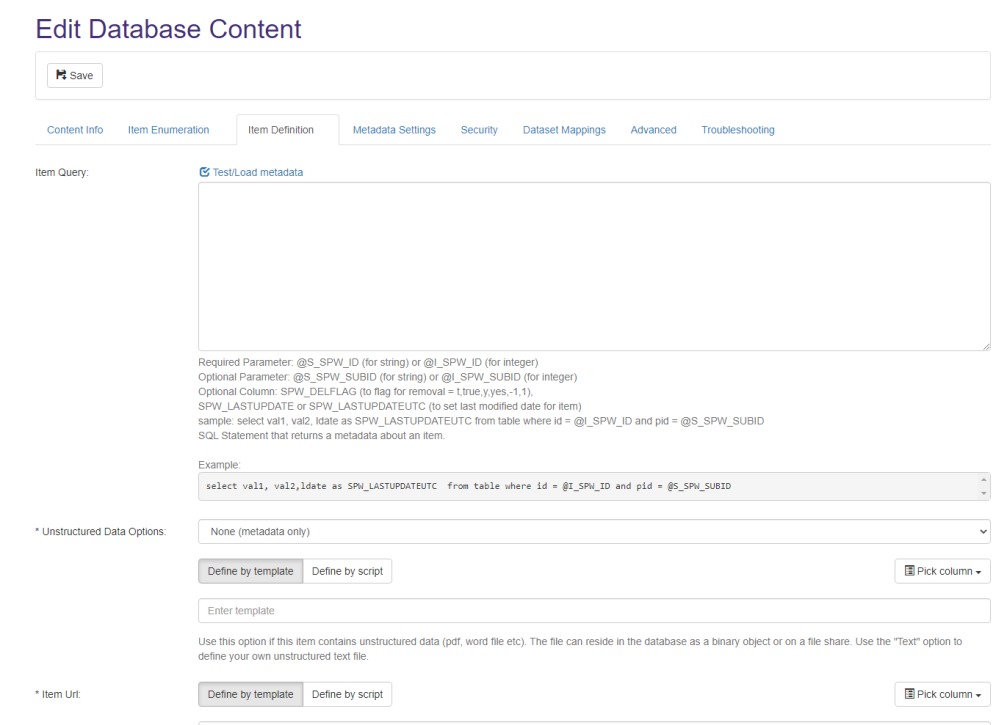Switch to the Content Info tab

coord(75,130)
